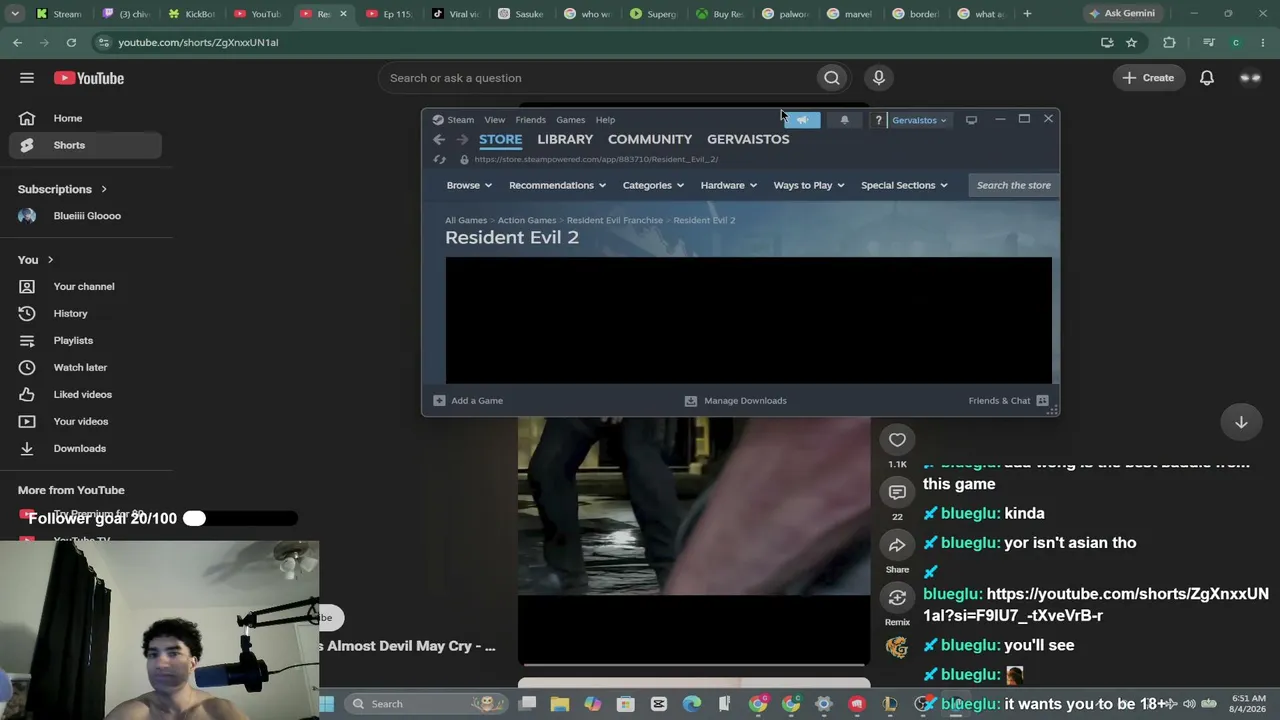
Task: Expand the YouTube You section
Action: coord(35,260)
